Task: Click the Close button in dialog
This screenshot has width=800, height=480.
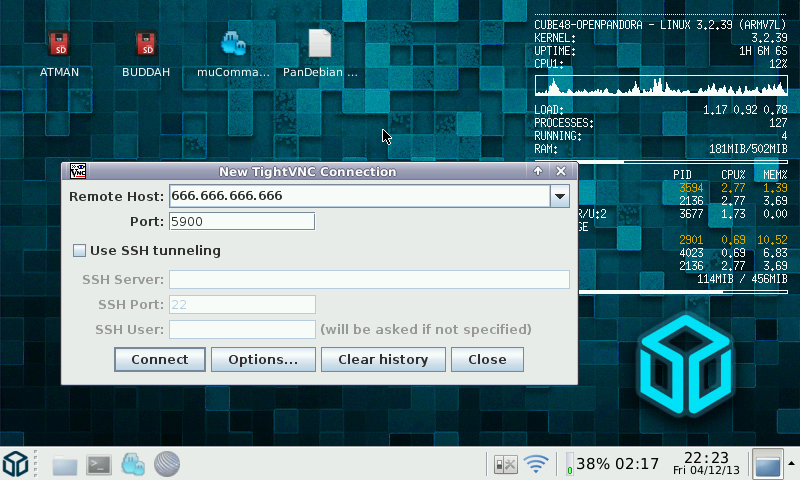Action: [487, 360]
